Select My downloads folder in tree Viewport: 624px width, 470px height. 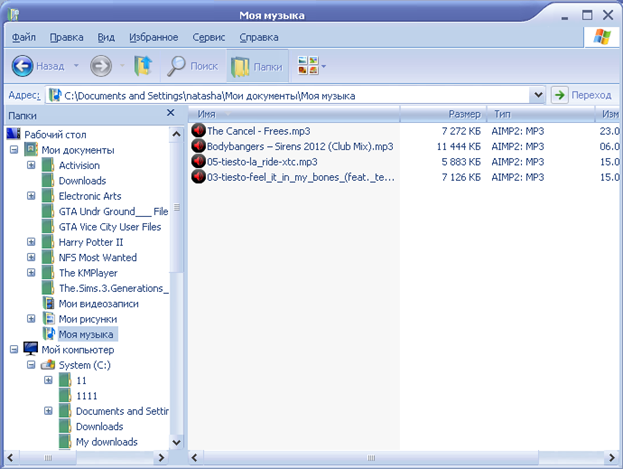tap(107, 442)
